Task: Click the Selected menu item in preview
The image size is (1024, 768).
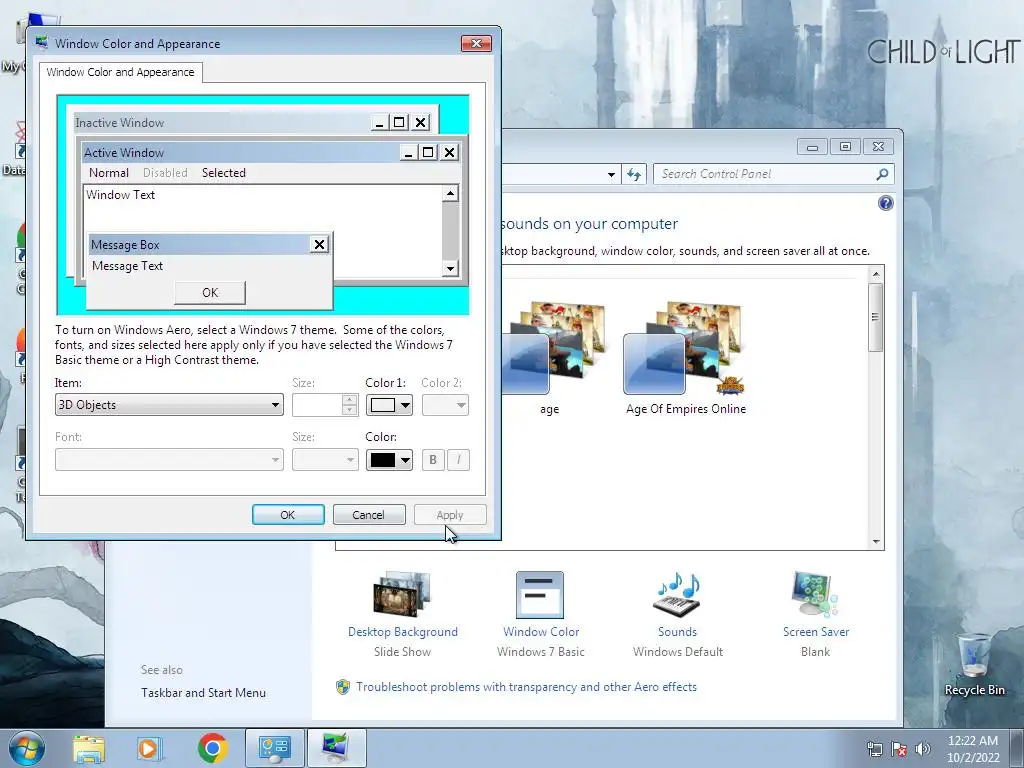Action: point(224,173)
